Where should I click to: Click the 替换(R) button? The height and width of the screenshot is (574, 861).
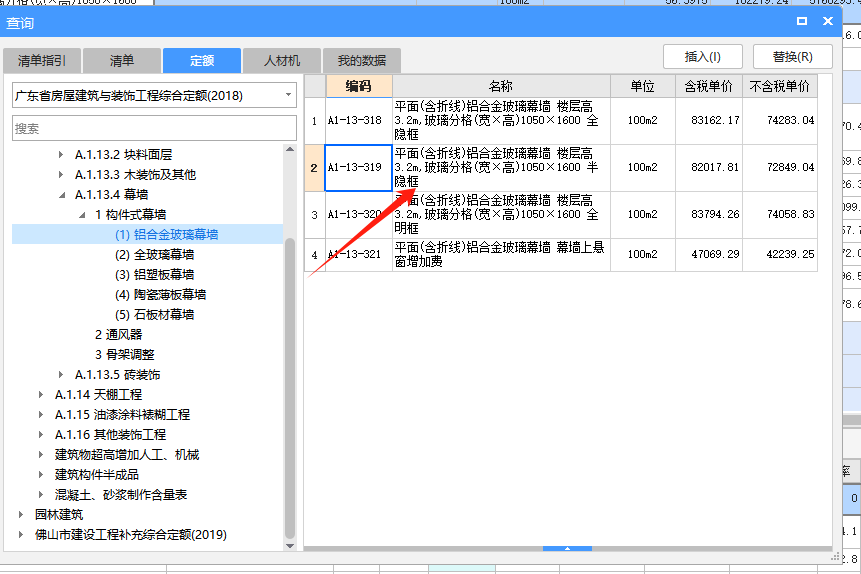(792, 57)
